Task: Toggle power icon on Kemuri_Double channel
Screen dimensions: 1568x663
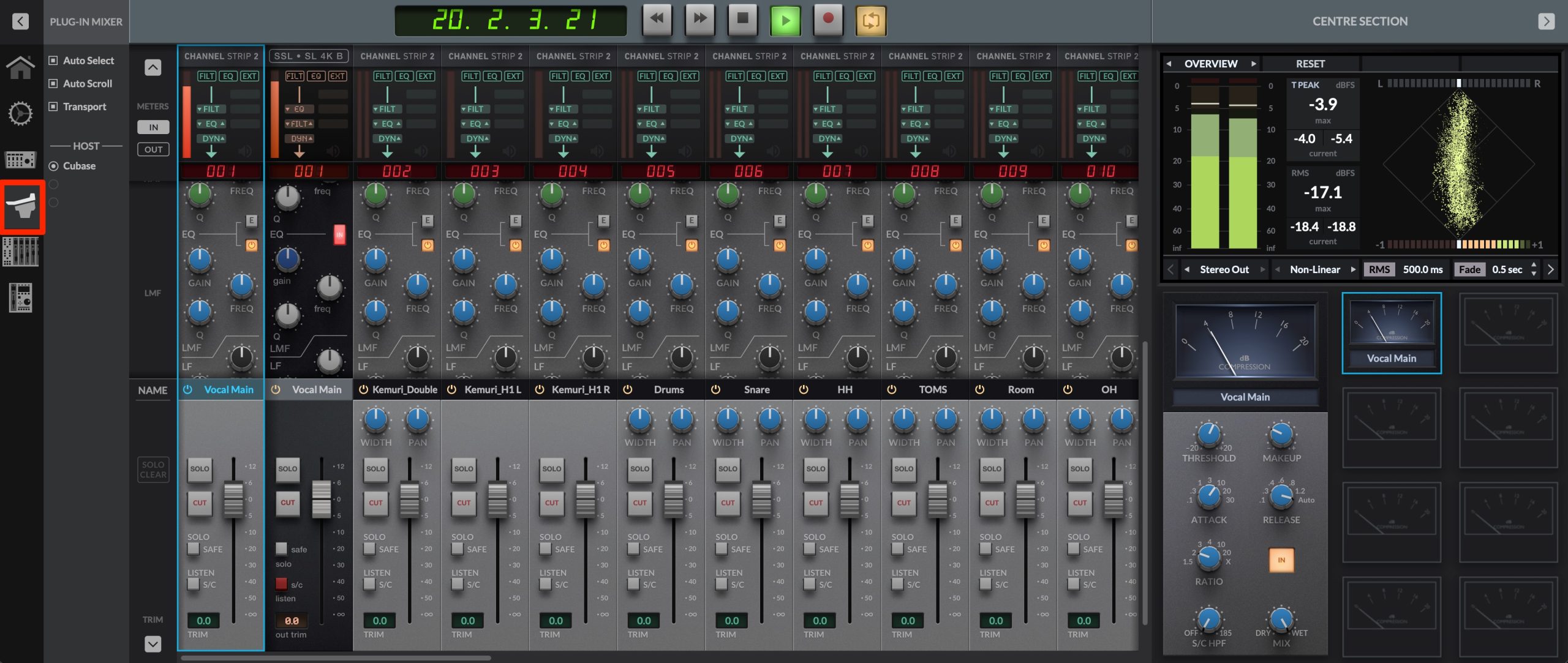Action: point(363,389)
